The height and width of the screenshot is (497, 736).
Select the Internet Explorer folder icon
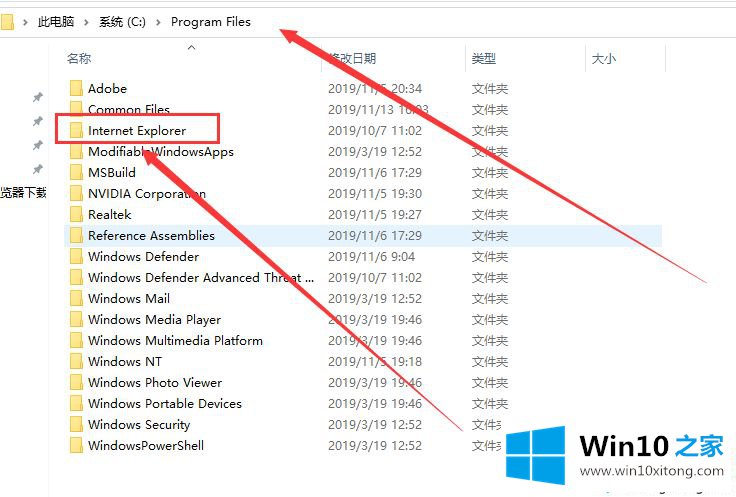click(x=76, y=130)
